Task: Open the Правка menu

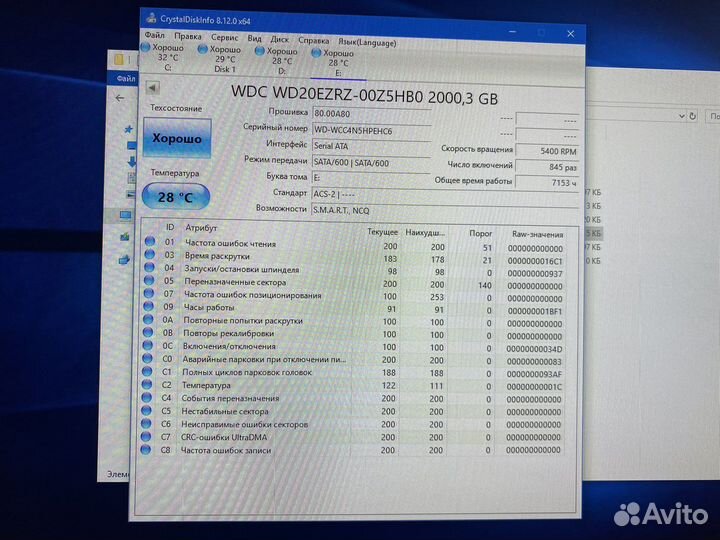Action: 187,36
